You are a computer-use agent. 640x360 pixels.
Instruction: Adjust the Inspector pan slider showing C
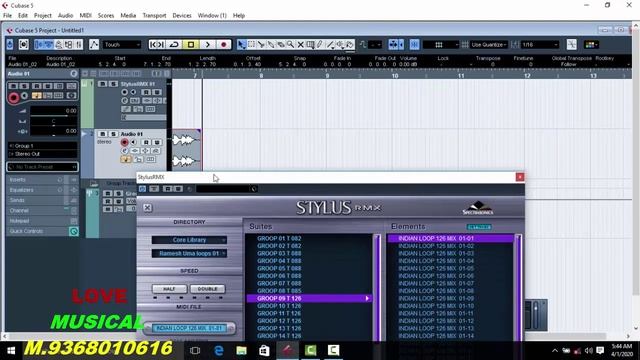53,121
